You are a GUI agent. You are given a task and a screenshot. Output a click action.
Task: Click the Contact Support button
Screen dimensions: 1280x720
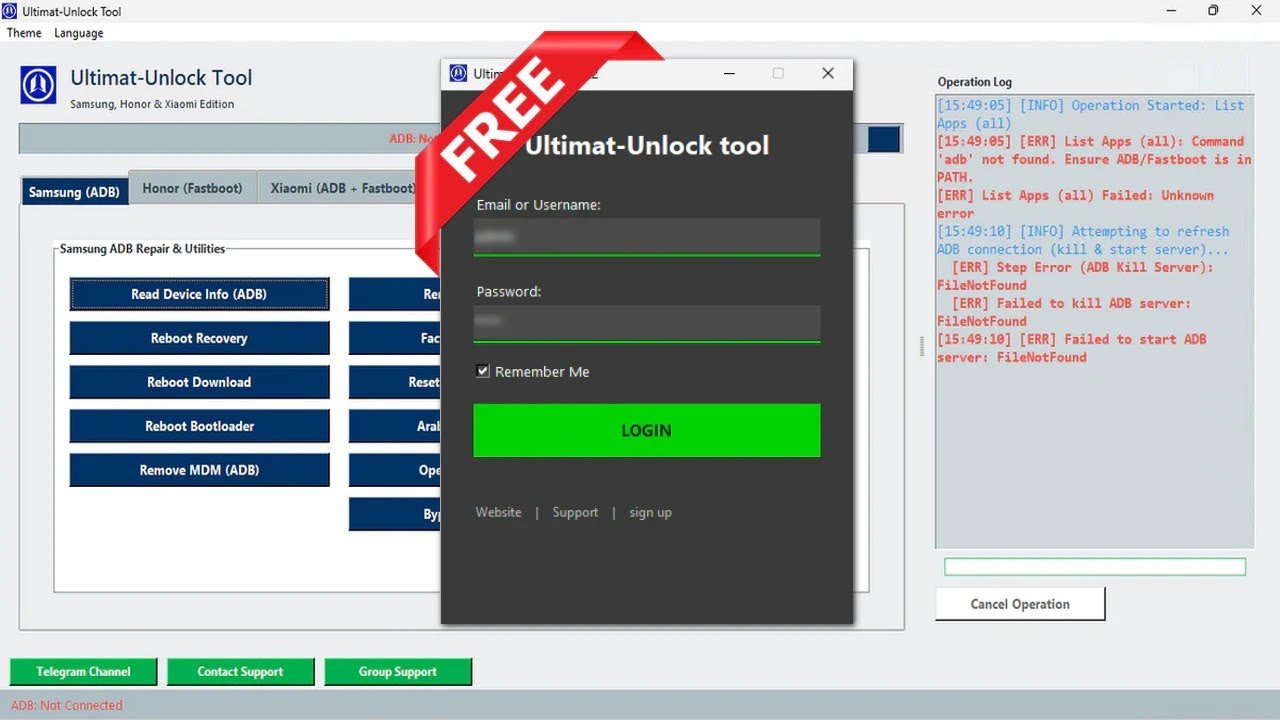[x=240, y=672]
